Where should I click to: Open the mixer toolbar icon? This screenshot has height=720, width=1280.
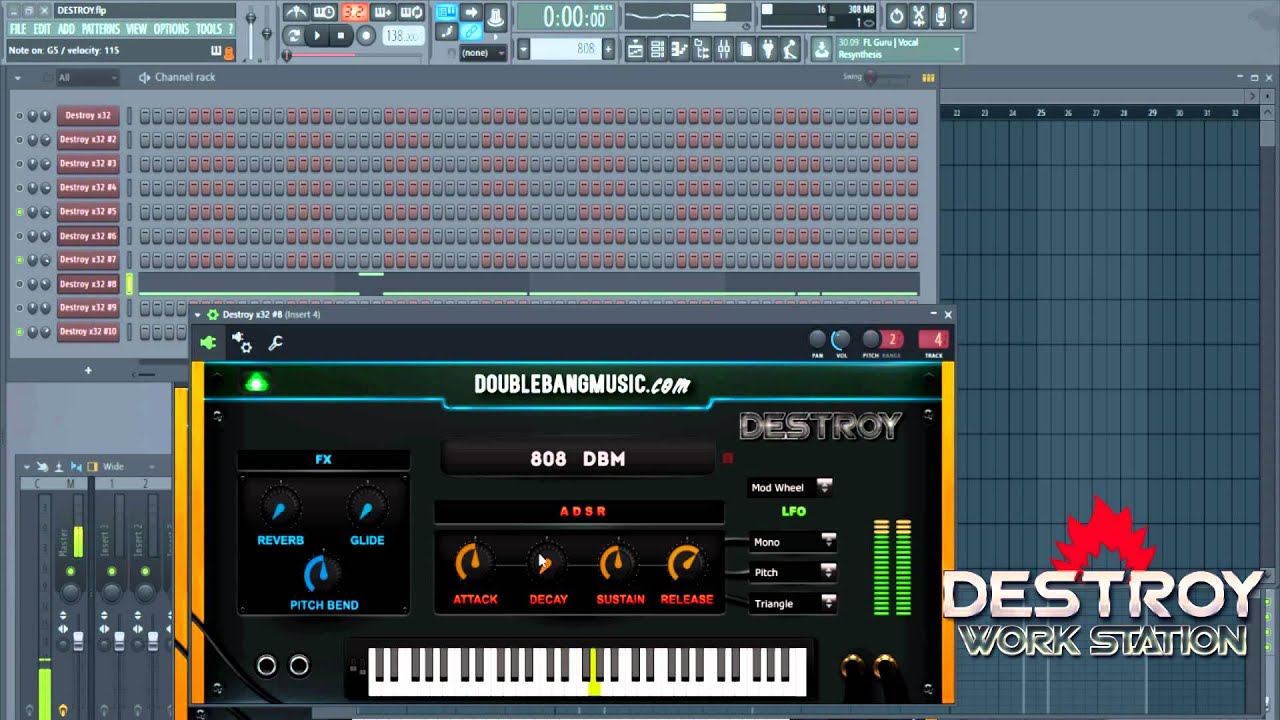coord(723,49)
